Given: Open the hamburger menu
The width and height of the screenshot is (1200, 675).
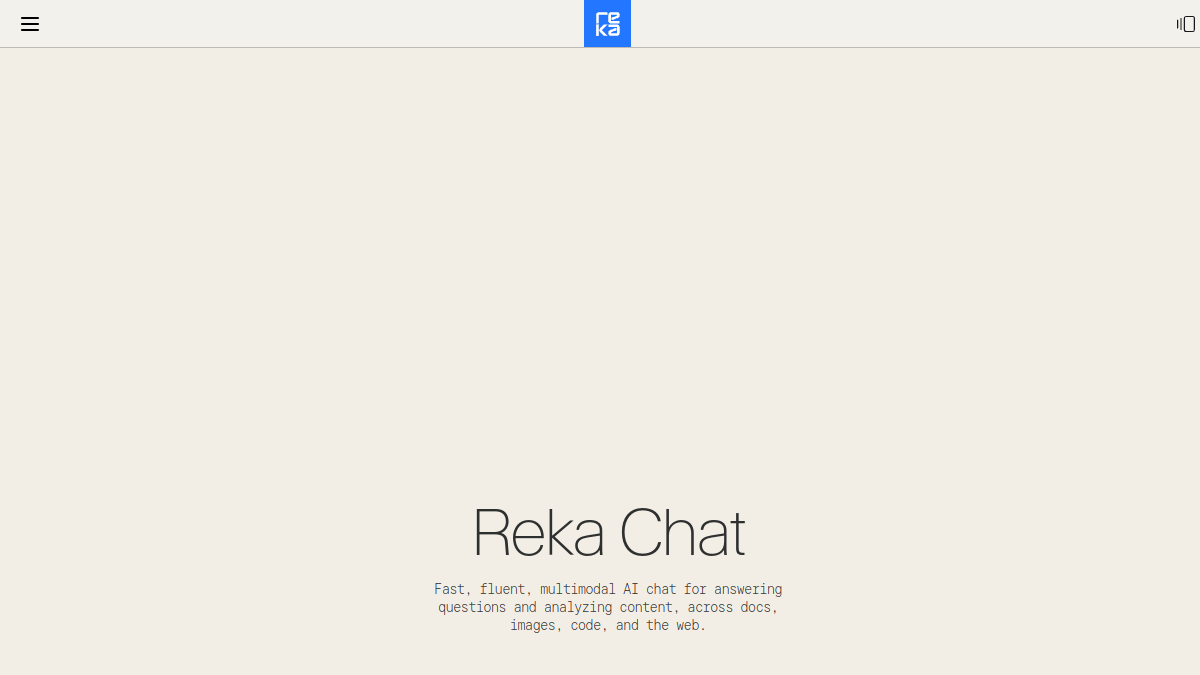Looking at the screenshot, I should click(30, 24).
